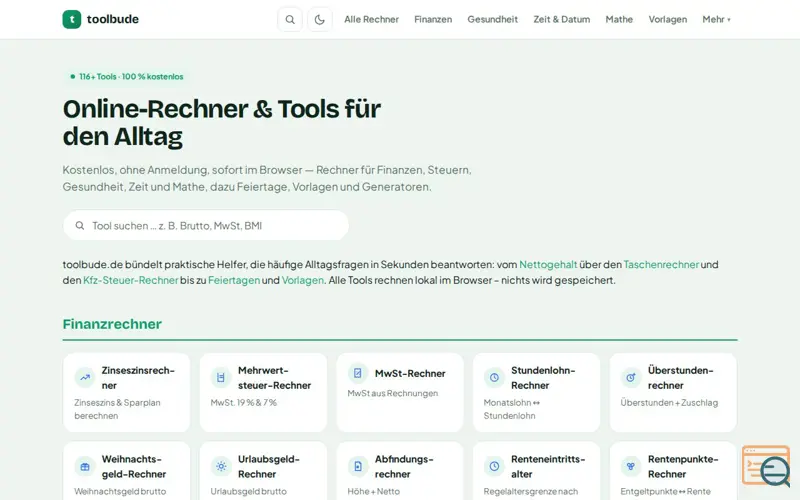The height and width of the screenshot is (500, 800).
Task: Click the orange window-search widget icon
Action: [766, 465]
